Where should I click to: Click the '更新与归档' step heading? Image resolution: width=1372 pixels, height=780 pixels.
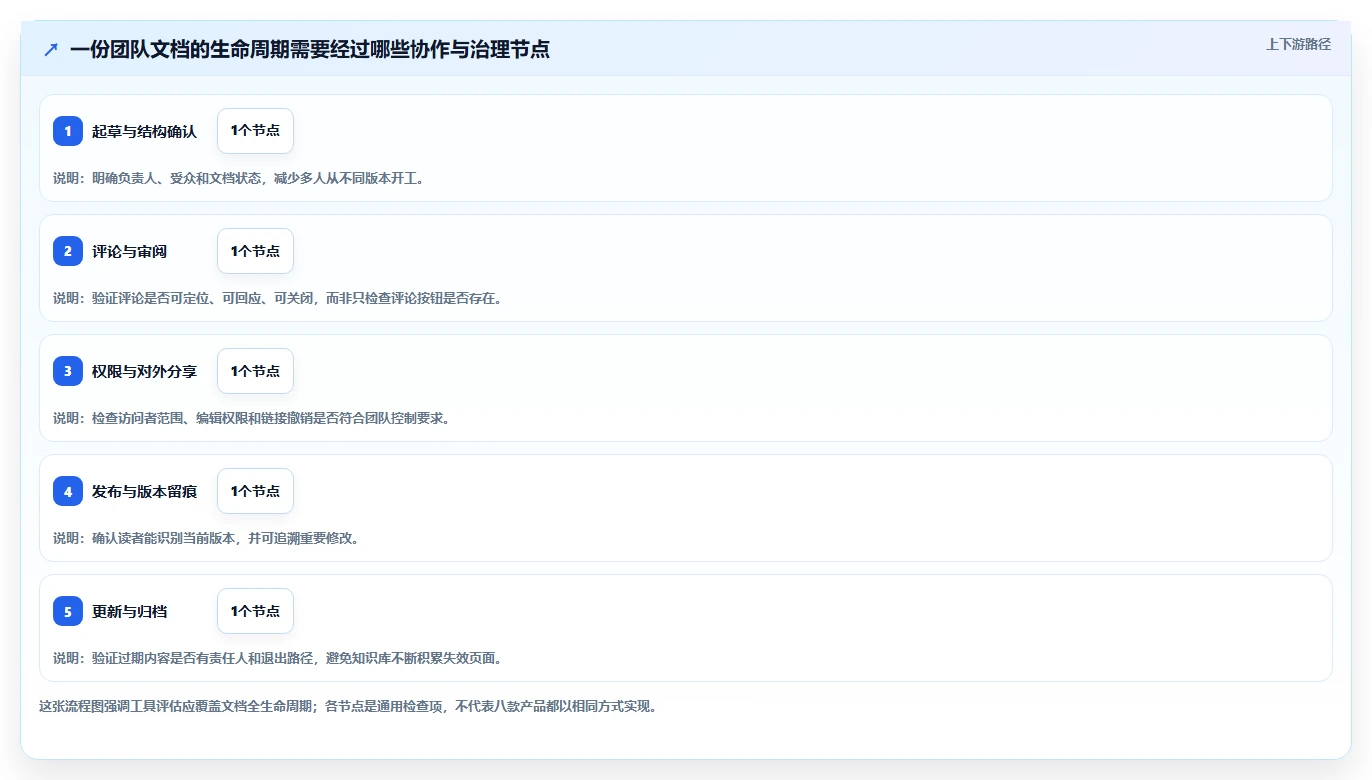tap(130, 611)
